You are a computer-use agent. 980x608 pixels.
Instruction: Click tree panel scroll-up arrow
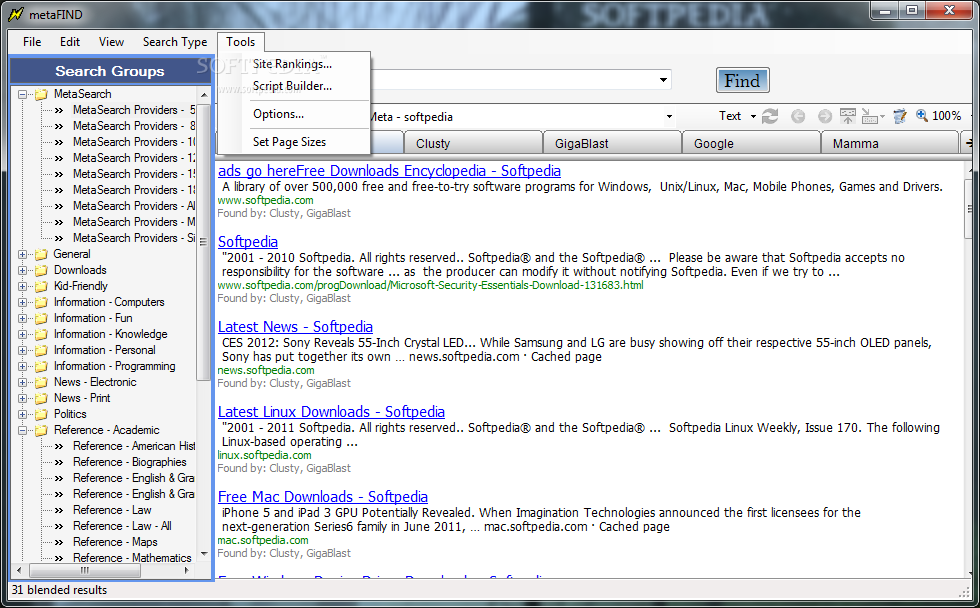204,94
